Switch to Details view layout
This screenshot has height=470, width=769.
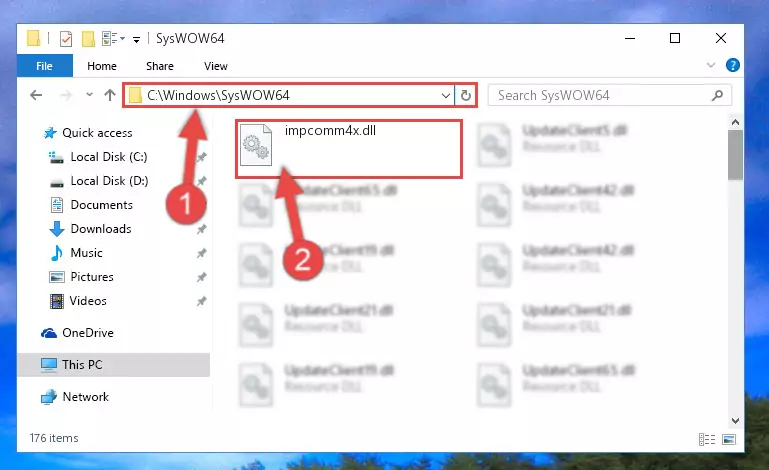707,439
